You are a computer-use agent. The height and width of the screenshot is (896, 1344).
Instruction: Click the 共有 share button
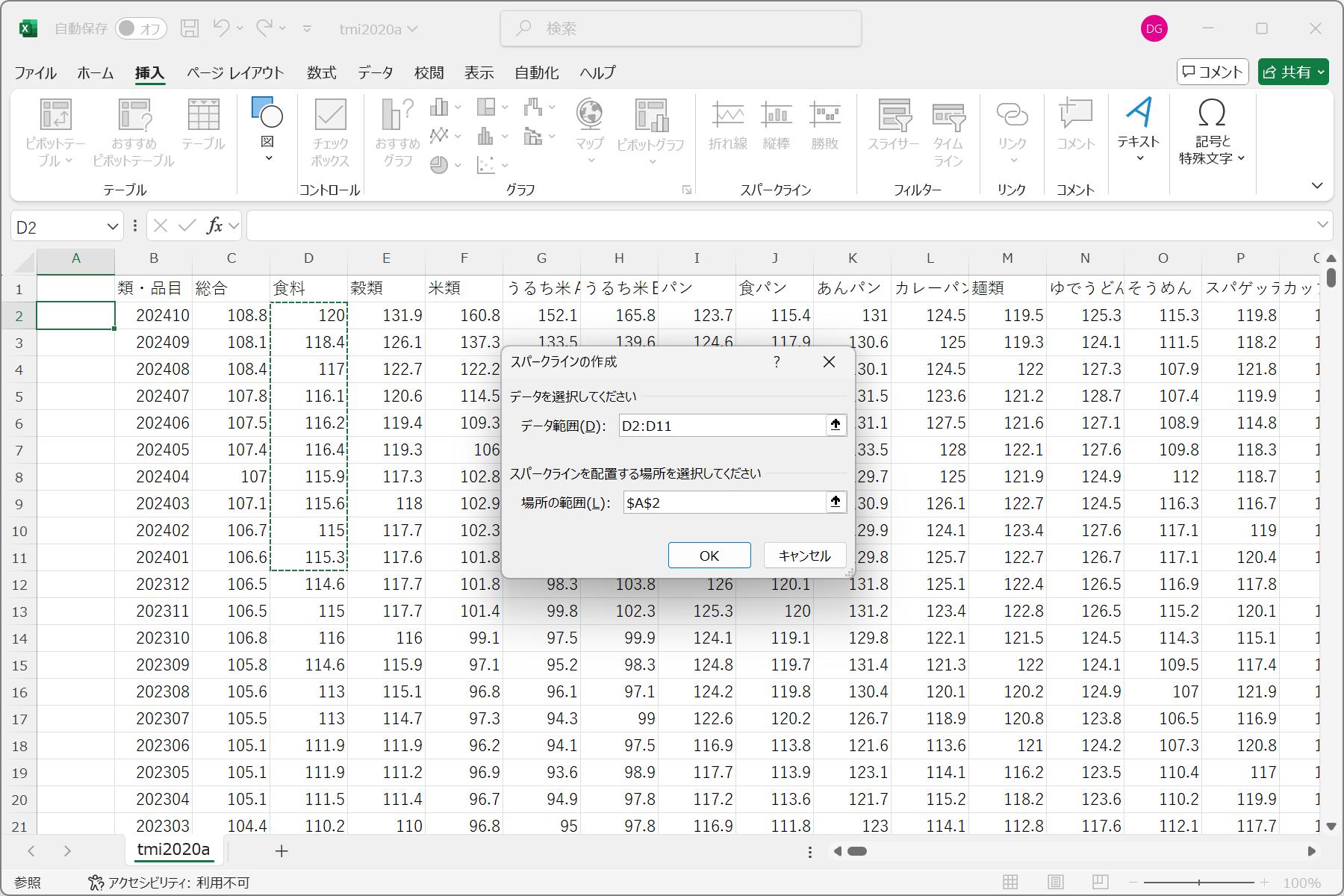coord(1293,72)
